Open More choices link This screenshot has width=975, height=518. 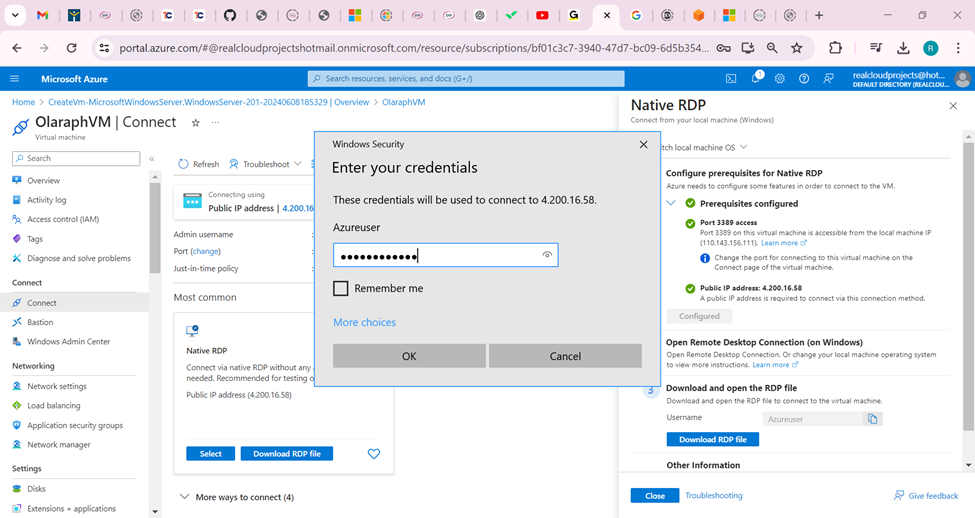[x=364, y=322]
